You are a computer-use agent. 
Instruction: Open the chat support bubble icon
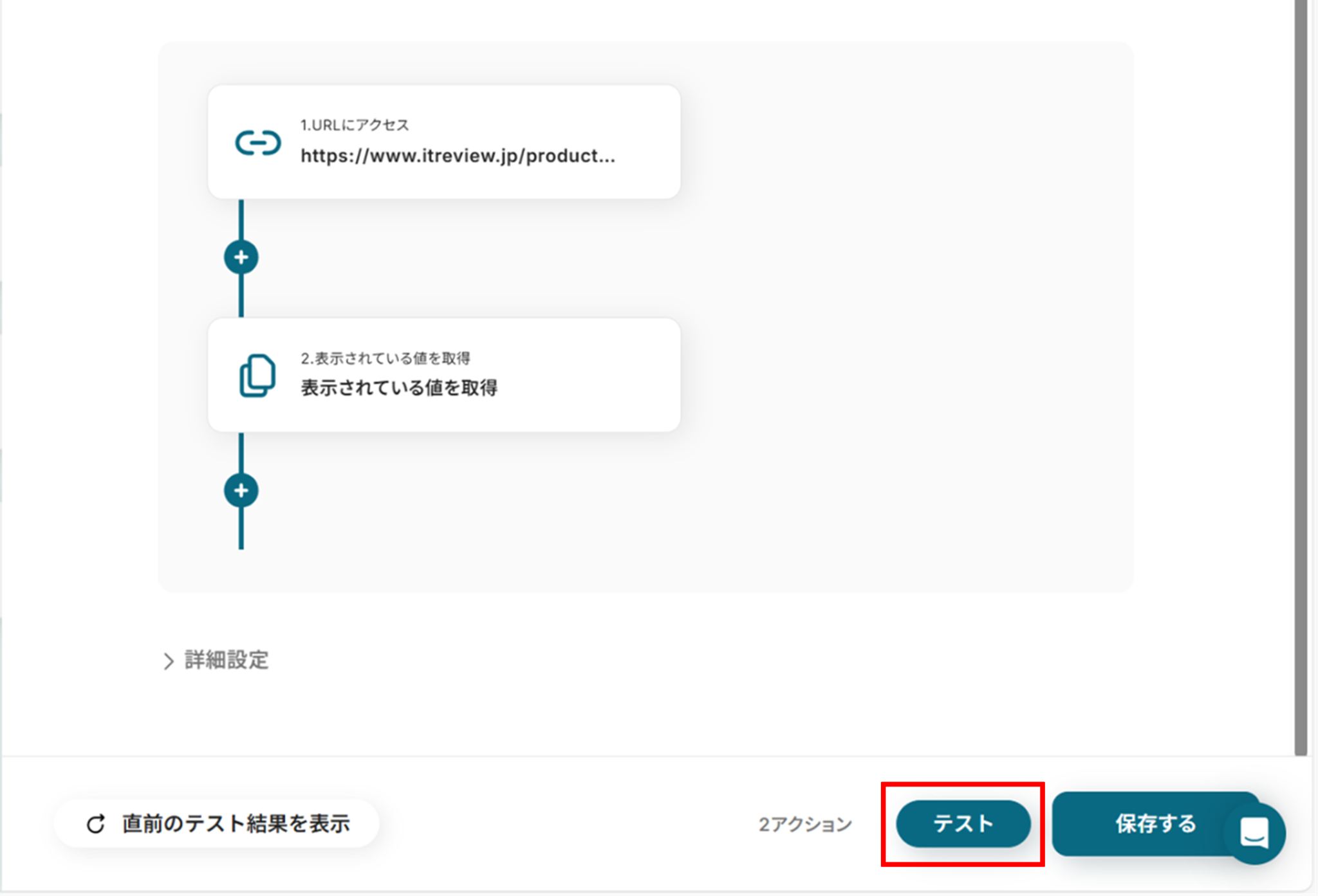pyautogui.click(x=1254, y=834)
